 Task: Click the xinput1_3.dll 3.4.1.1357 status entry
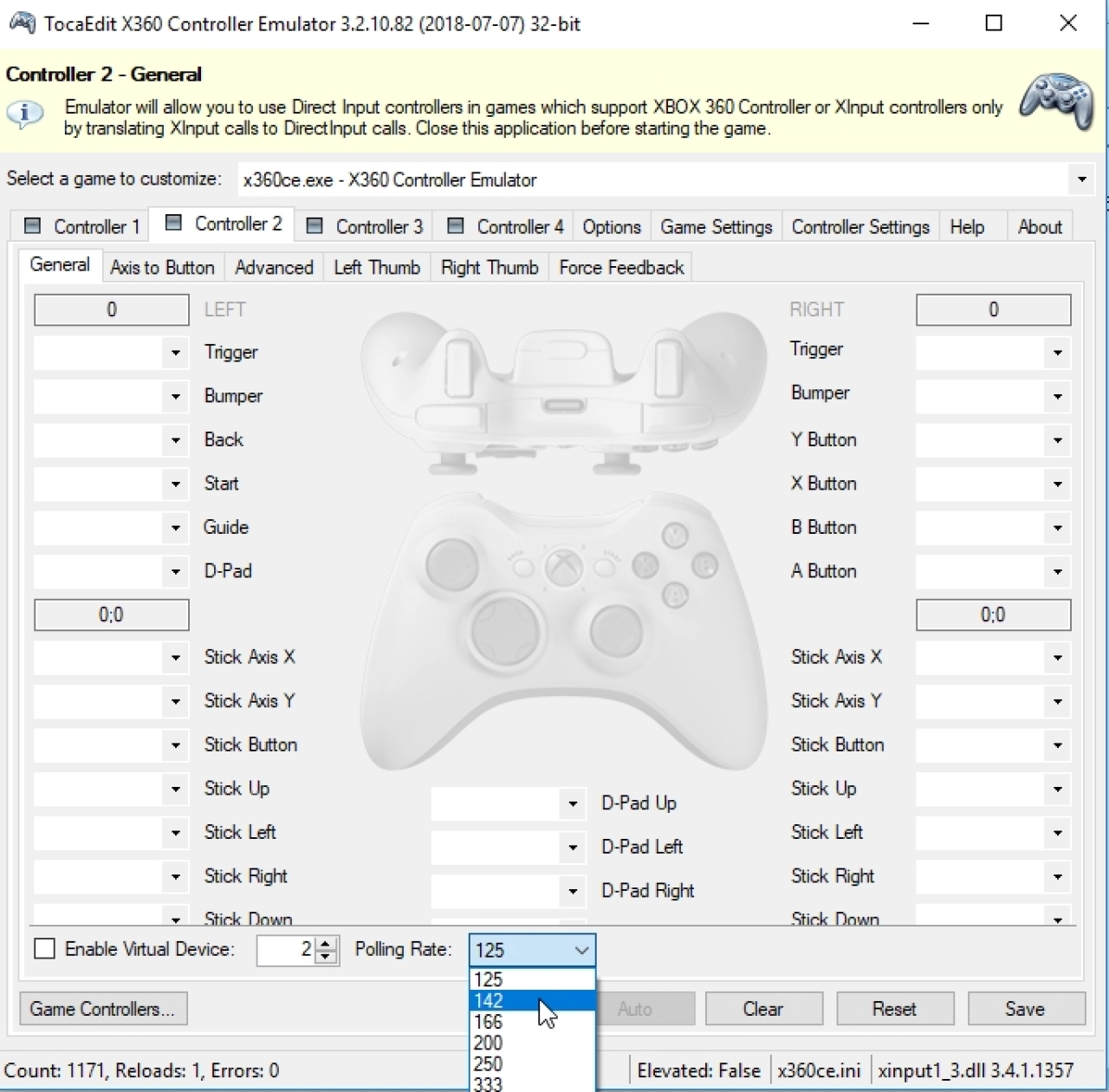[976, 1070]
